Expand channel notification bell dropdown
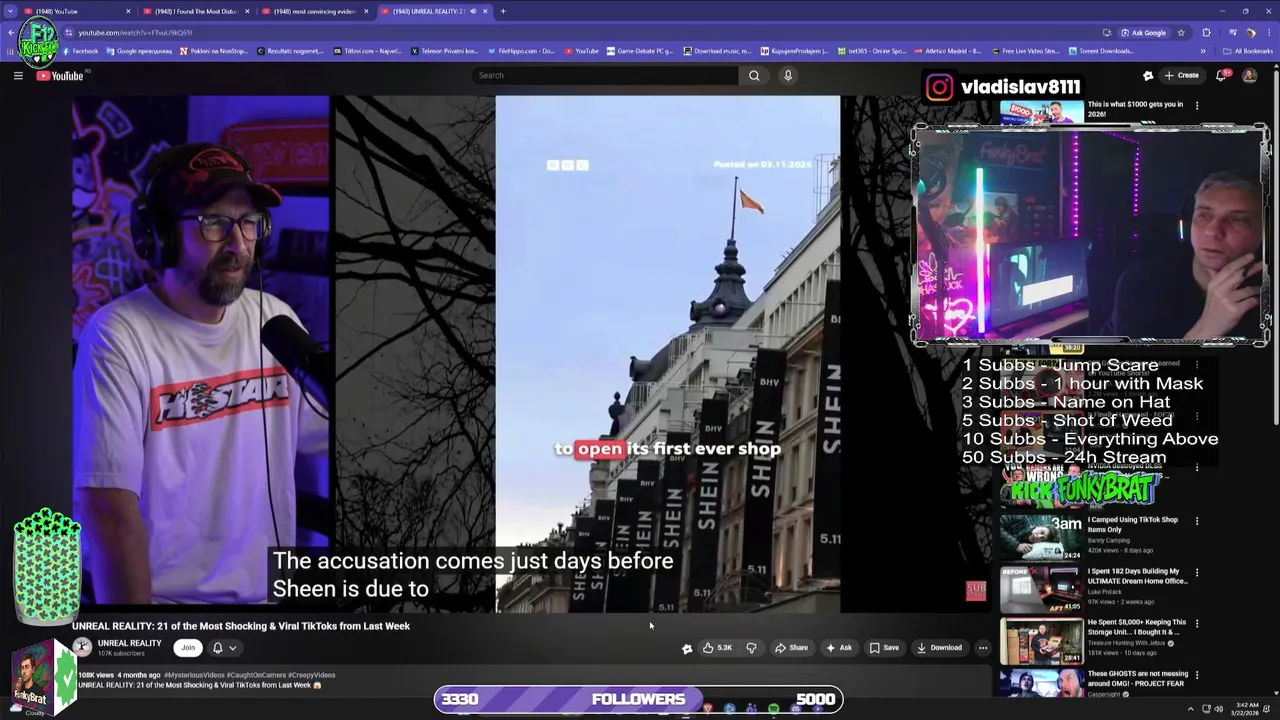Screen dimensions: 1280x720 pos(232,648)
